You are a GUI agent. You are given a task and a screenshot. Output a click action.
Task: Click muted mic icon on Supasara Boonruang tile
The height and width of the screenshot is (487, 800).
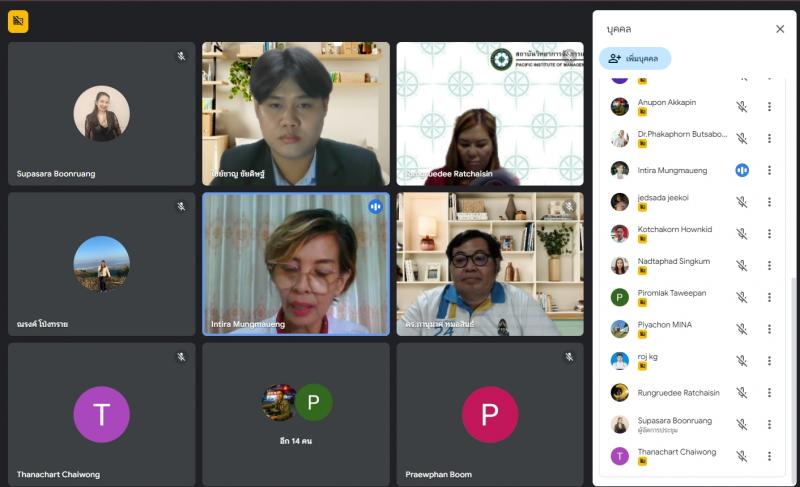181,56
